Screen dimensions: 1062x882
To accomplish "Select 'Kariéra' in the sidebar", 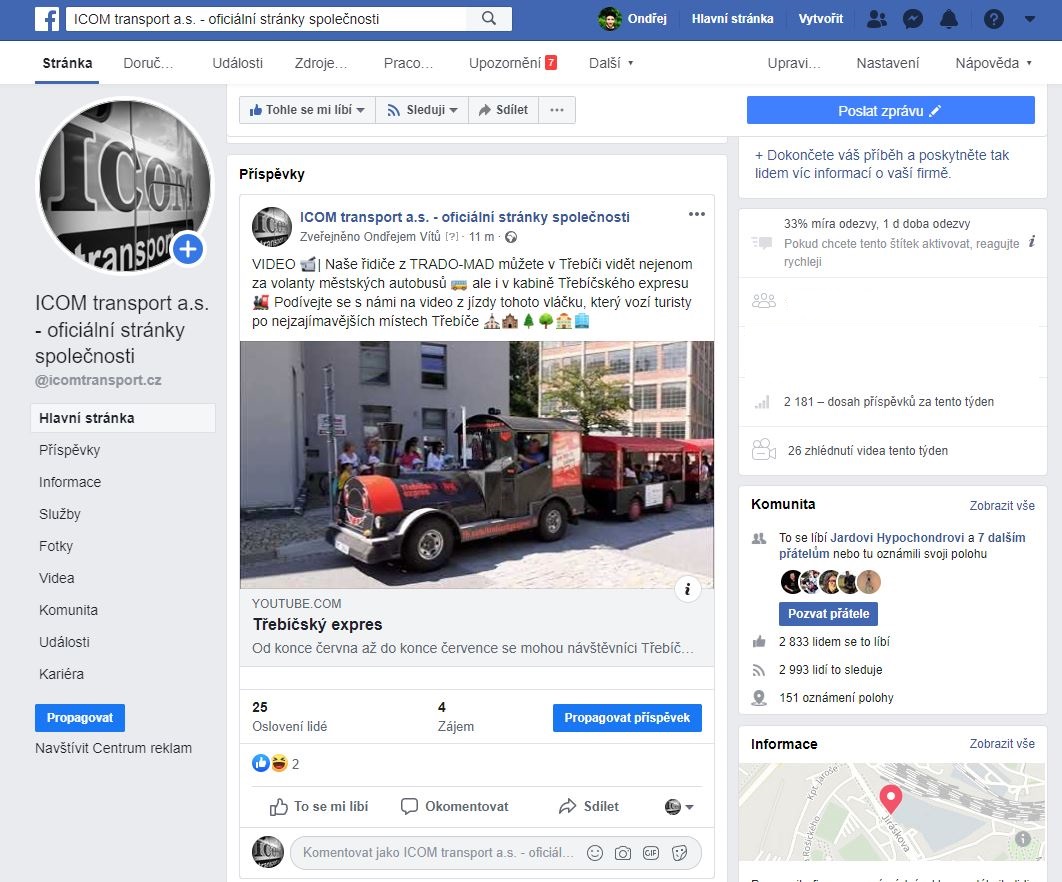I will [x=62, y=674].
